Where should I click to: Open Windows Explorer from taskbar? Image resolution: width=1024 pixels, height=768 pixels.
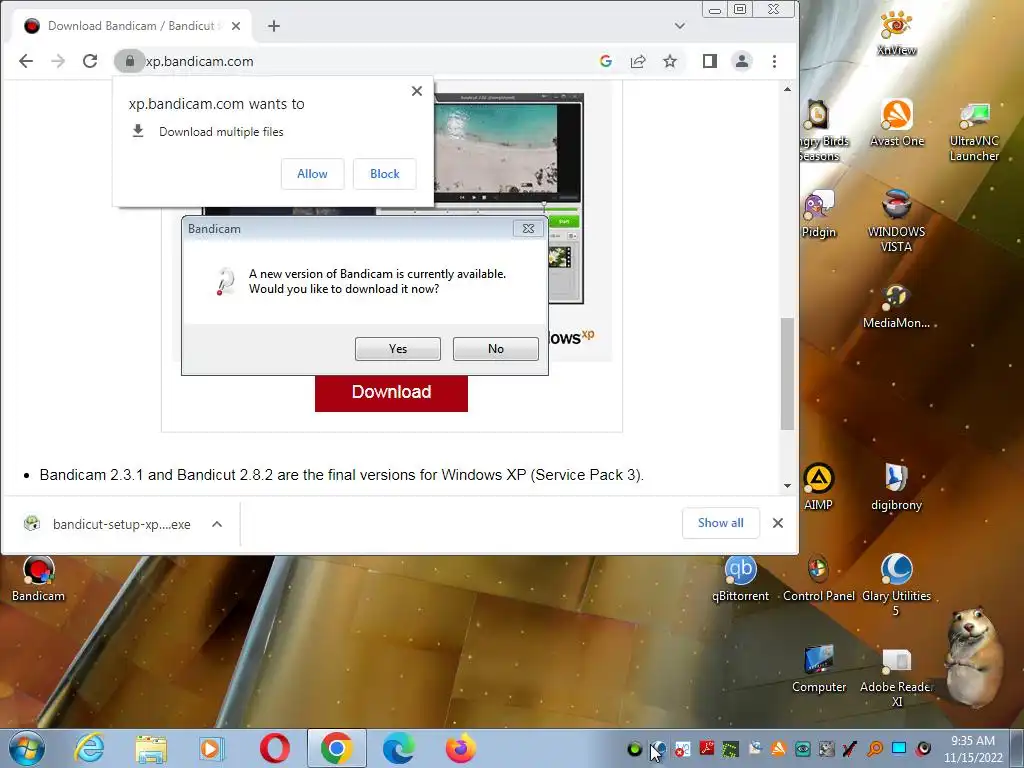[151, 748]
